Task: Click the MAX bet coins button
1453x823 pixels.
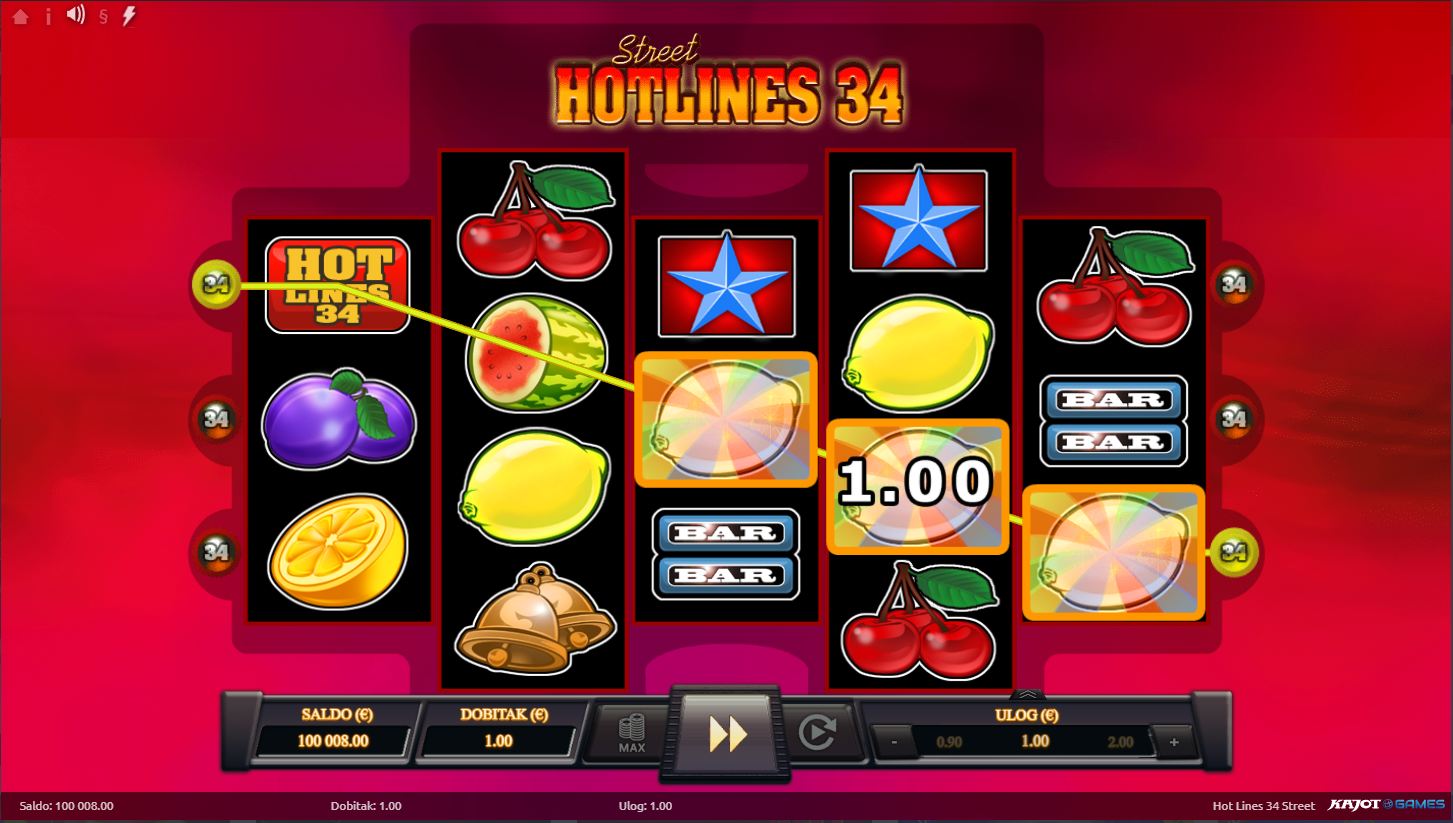Action: [631, 734]
